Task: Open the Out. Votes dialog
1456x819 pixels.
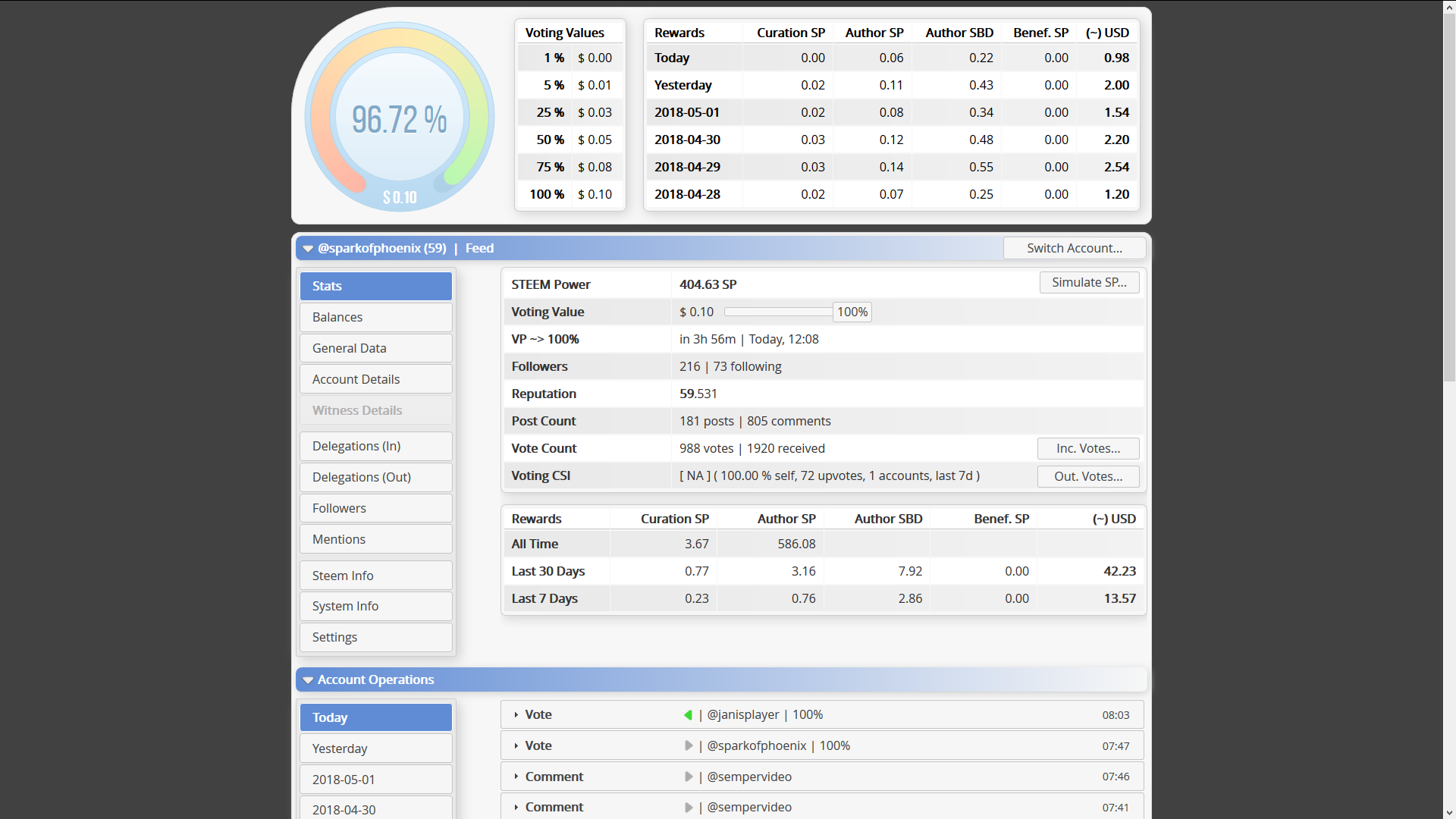Action: point(1088,476)
